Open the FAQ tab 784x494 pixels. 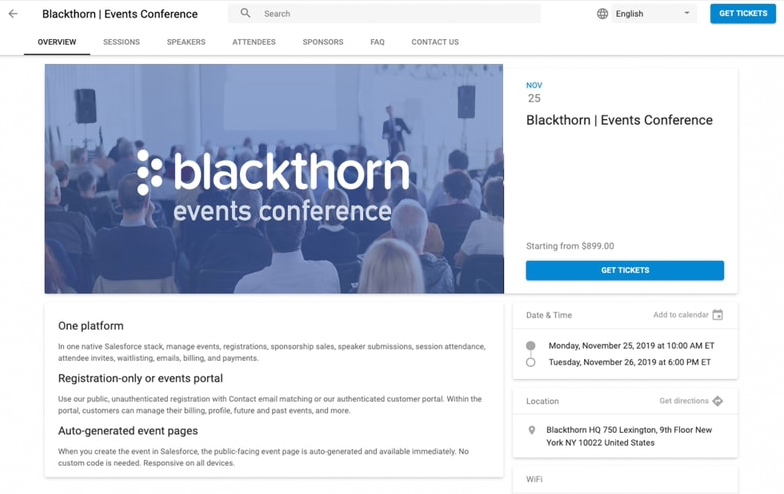pyautogui.click(x=378, y=42)
